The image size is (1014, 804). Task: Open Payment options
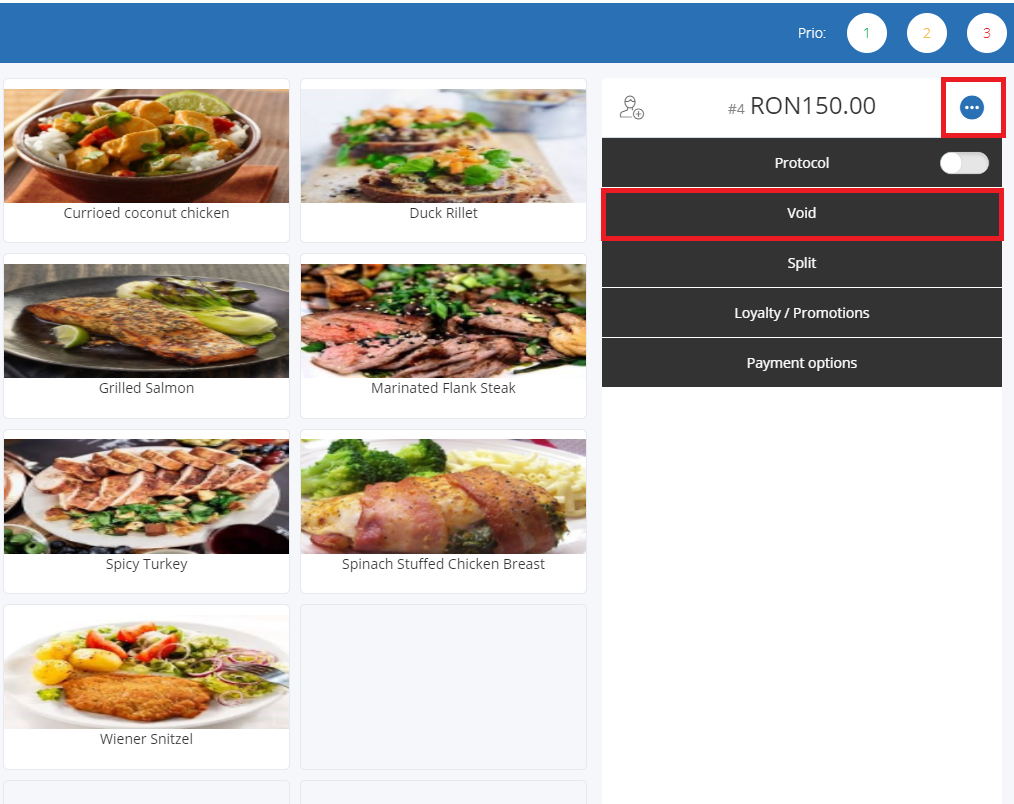[801, 363]
